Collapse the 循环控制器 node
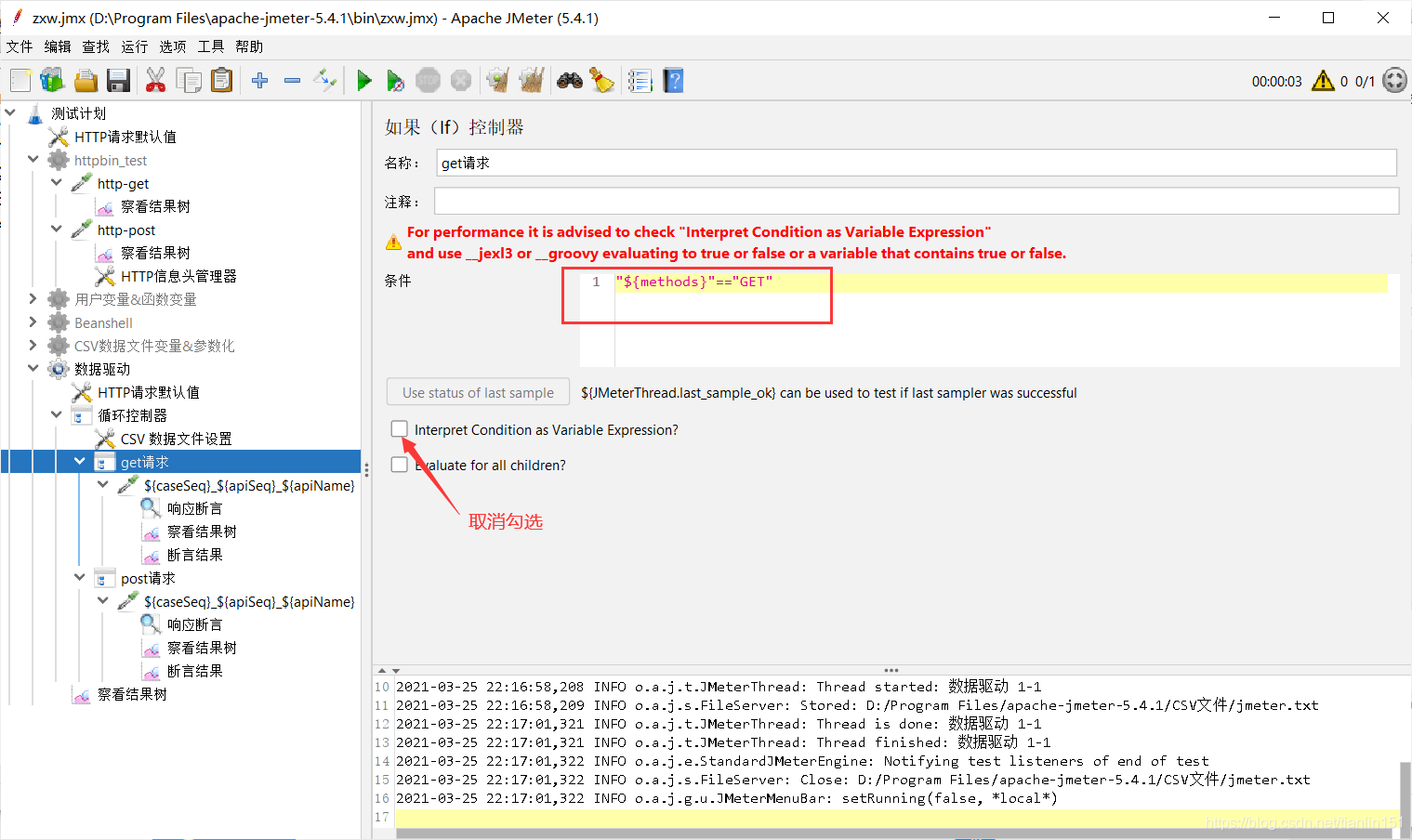The image size is (1412, 840). click(57, 415)
